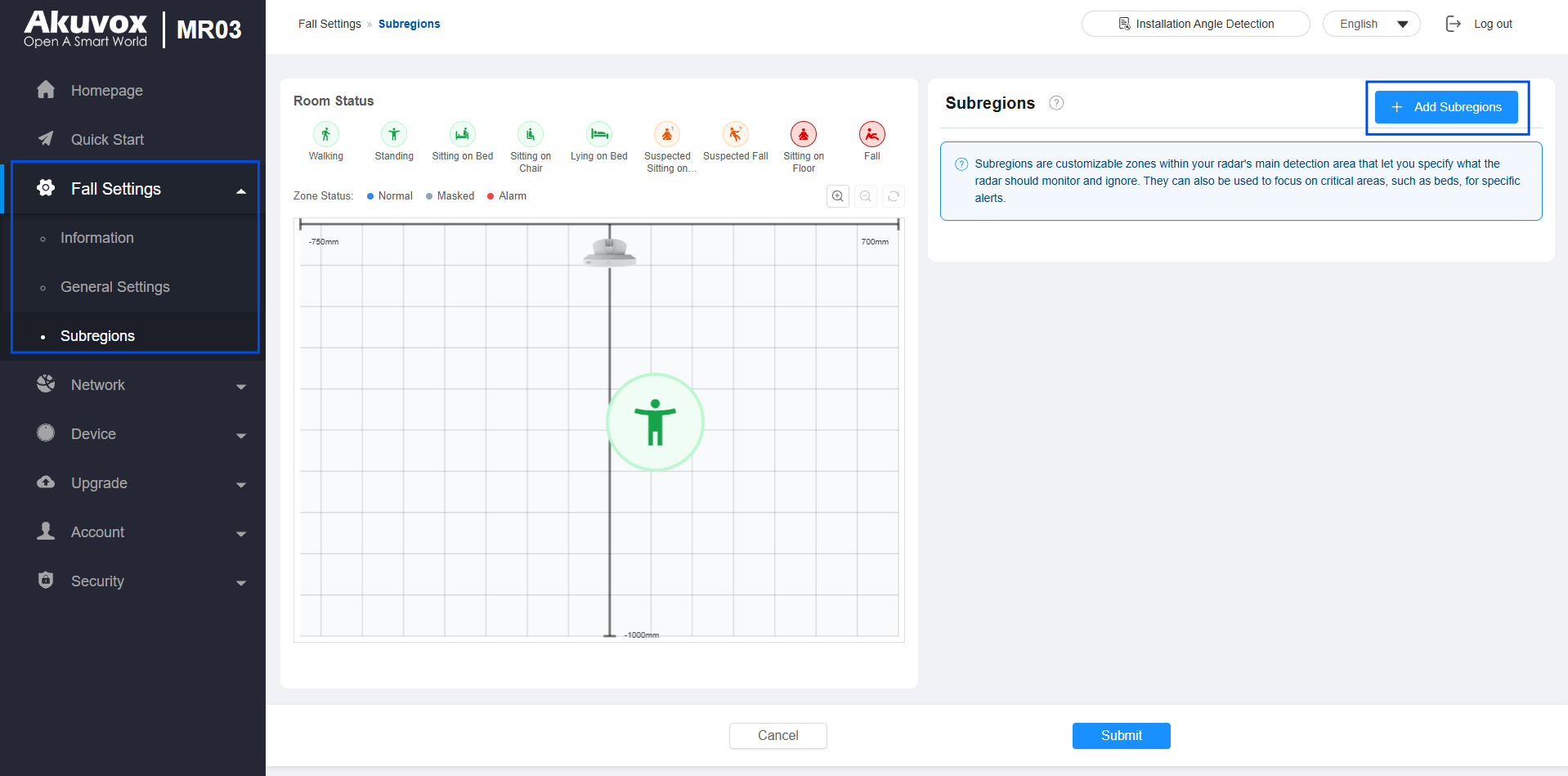Click the Log out icon
1568x776 pixels.
(x=1454, y=24)
